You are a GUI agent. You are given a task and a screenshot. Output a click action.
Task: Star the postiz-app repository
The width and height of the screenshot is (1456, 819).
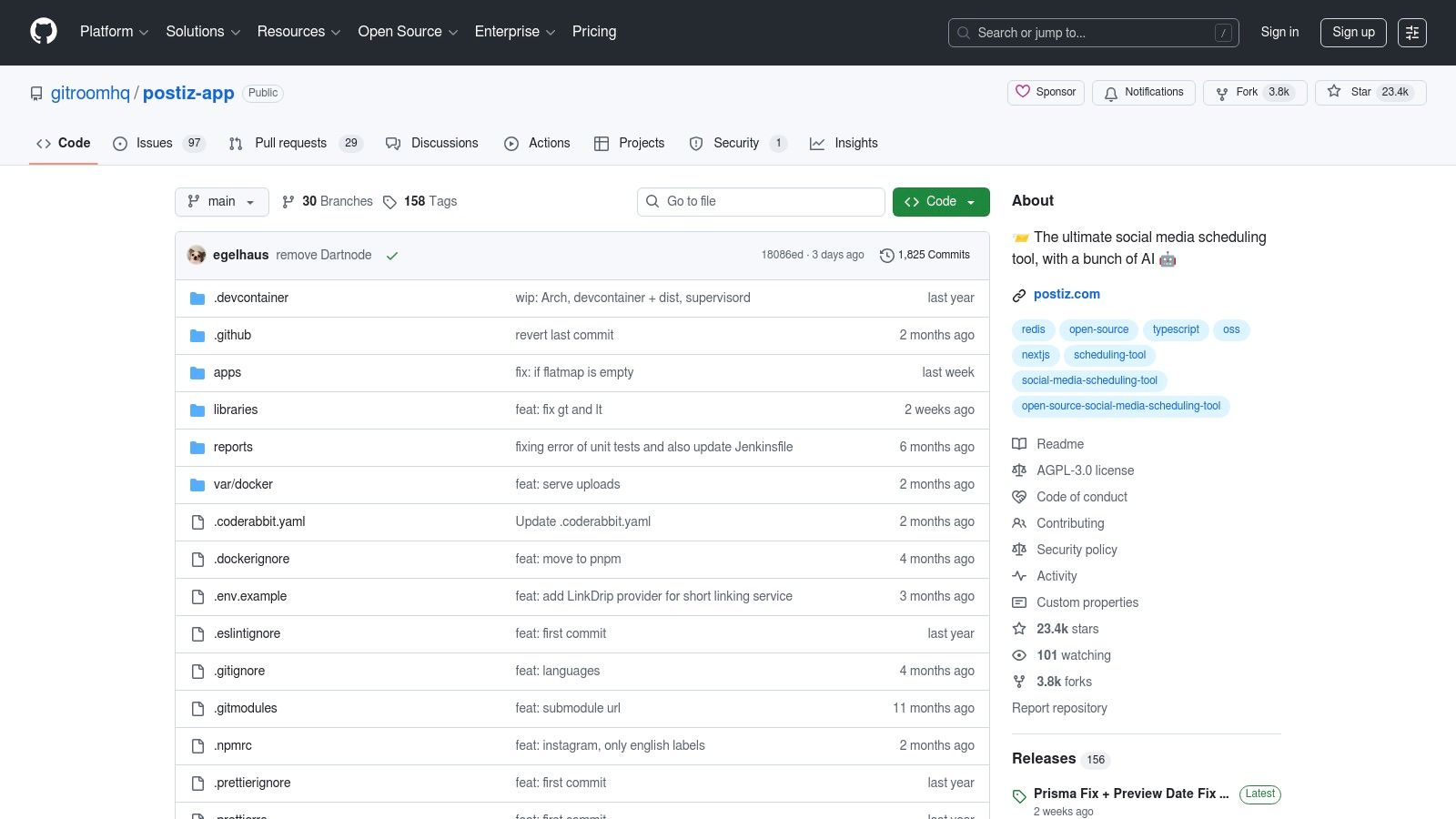click(x=1370, y=92)
